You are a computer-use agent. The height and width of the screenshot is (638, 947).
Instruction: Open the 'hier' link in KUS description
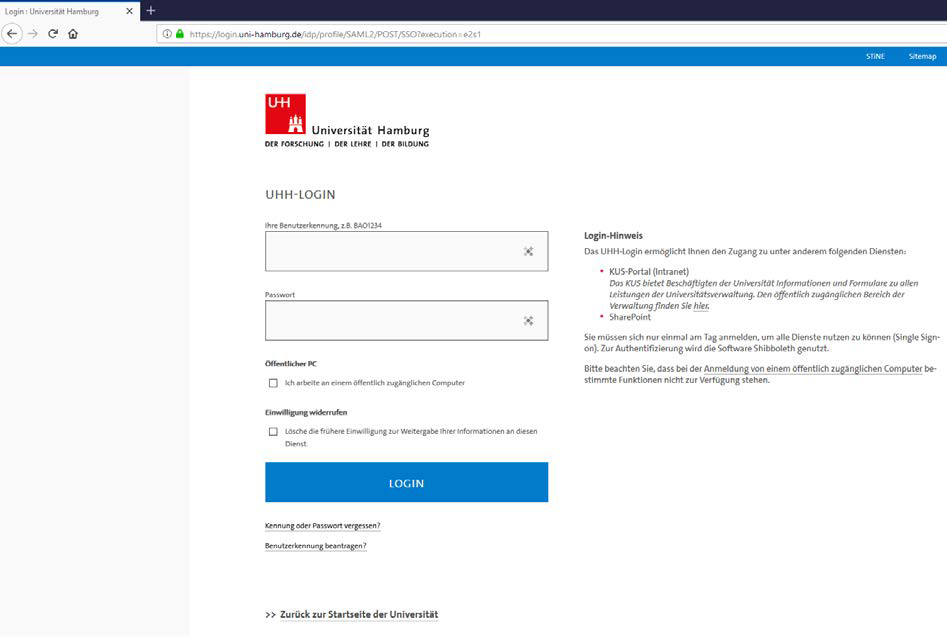(x=700, y=306)
